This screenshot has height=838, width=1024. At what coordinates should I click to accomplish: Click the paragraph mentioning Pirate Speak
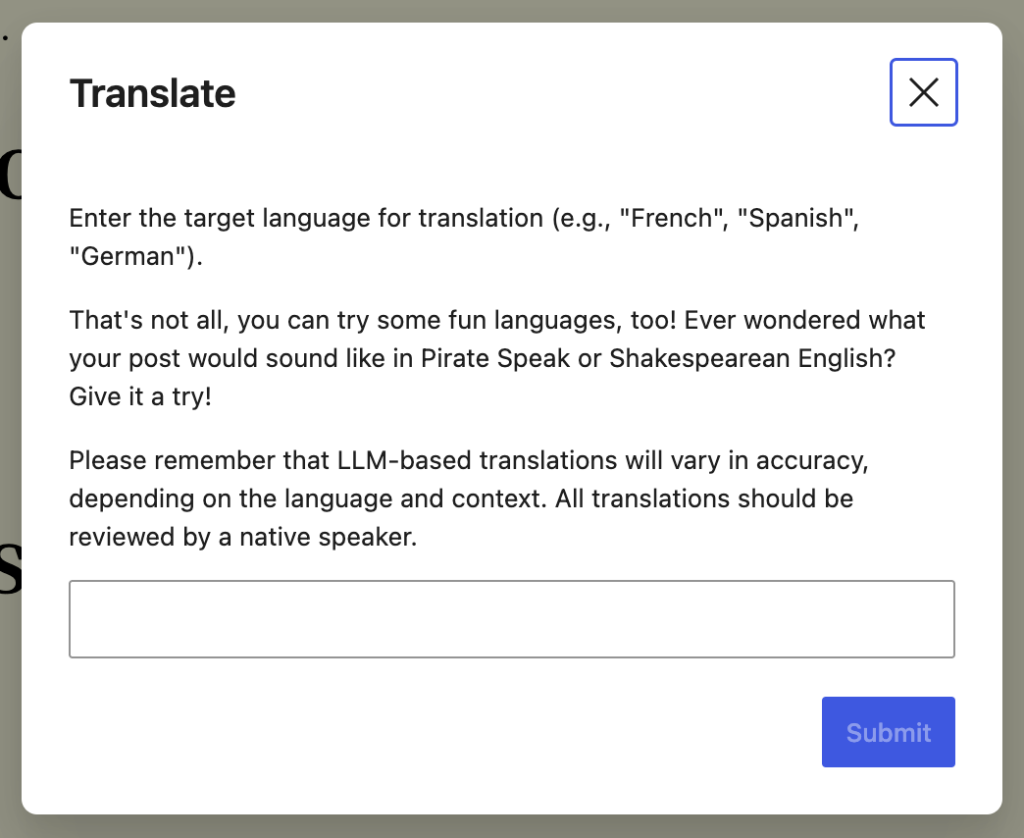497,357
